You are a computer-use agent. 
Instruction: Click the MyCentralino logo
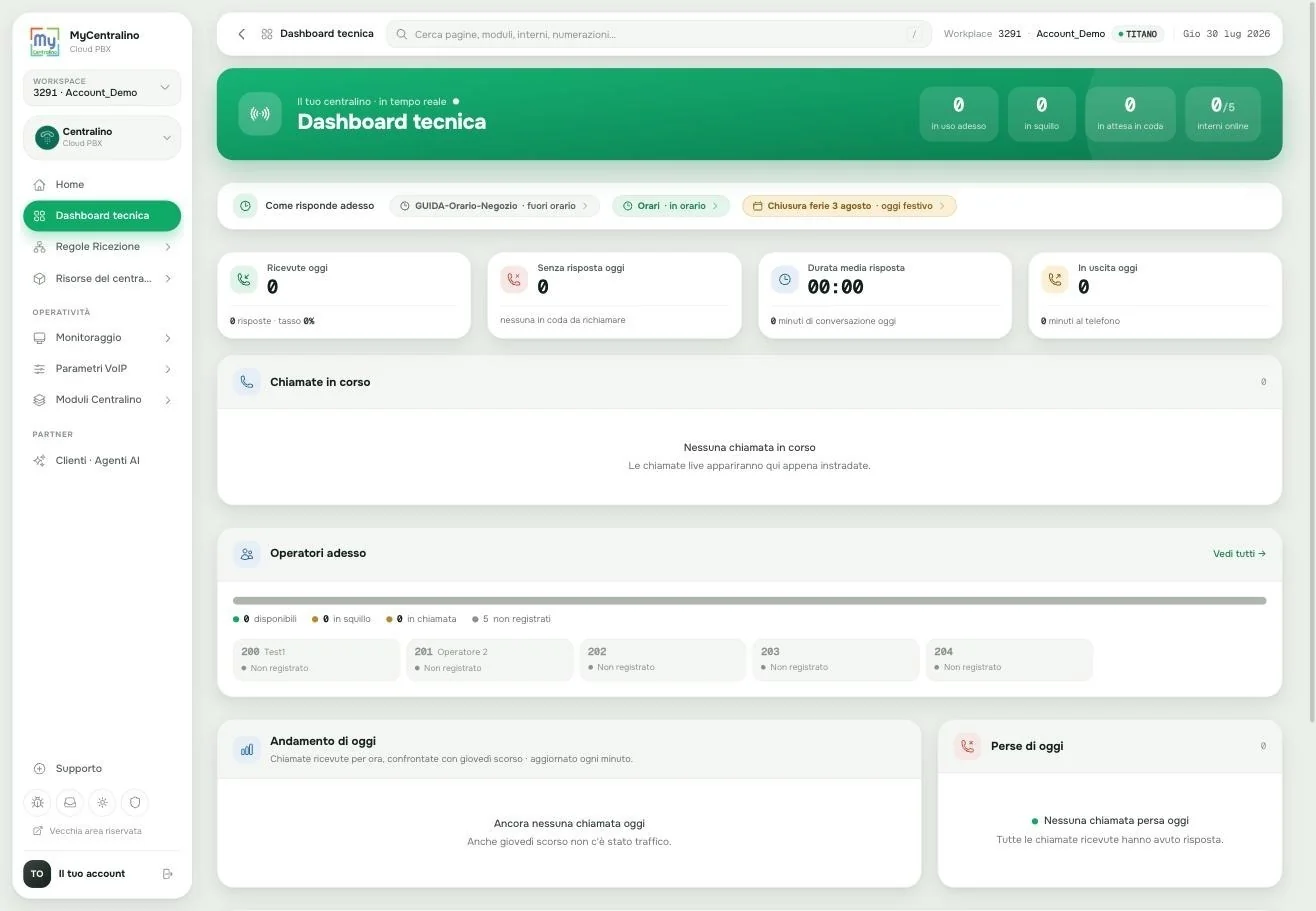45,41
